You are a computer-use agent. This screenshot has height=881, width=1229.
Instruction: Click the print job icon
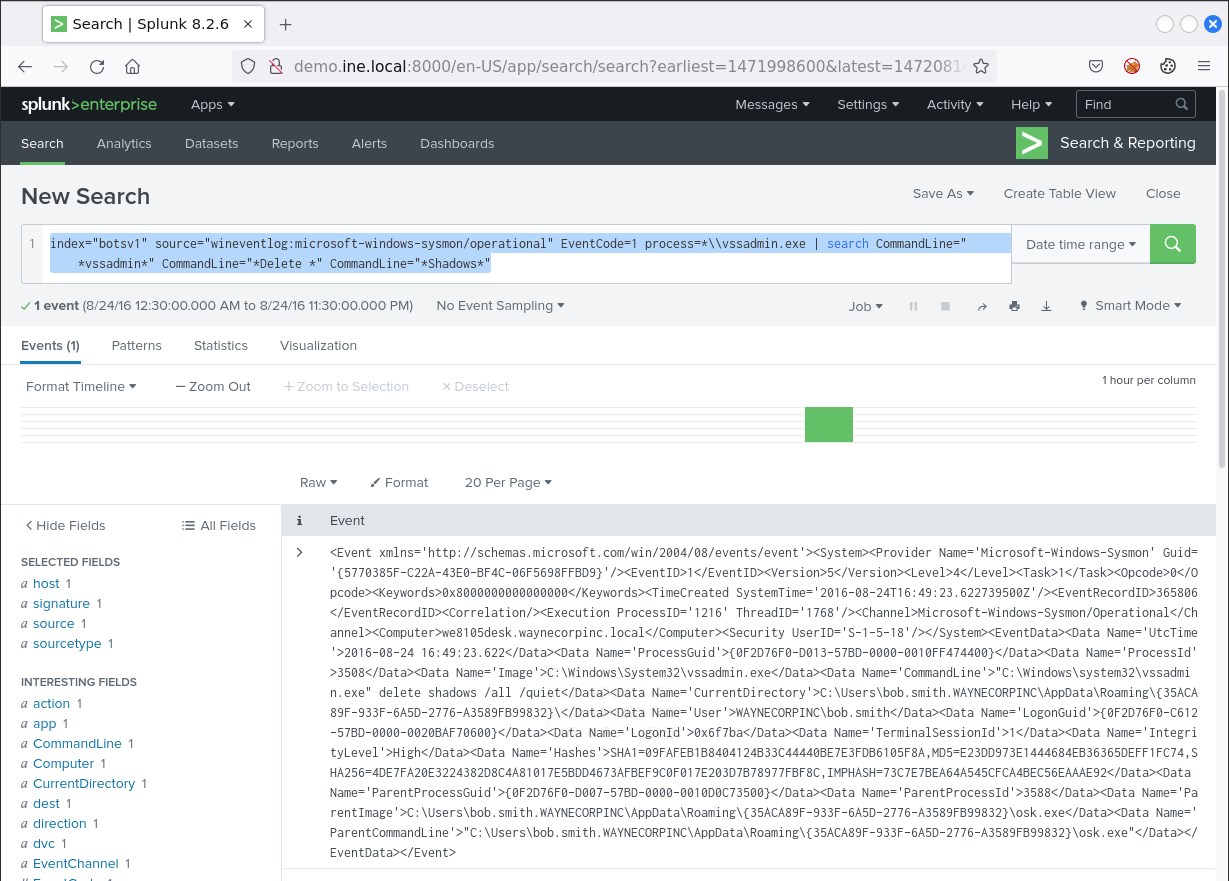(1014, 306)
